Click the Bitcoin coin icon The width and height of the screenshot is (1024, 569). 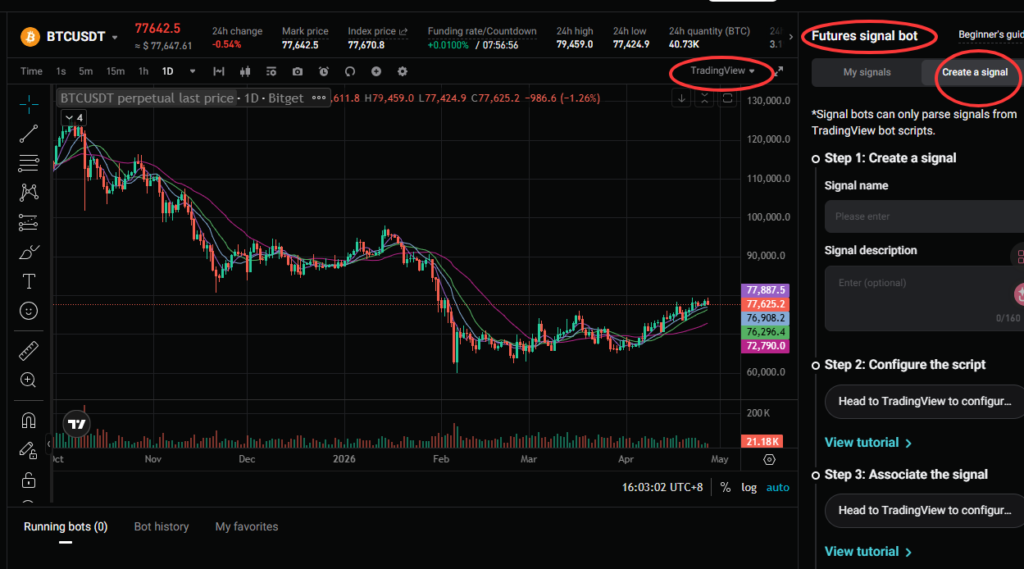[x=29, y=37]
